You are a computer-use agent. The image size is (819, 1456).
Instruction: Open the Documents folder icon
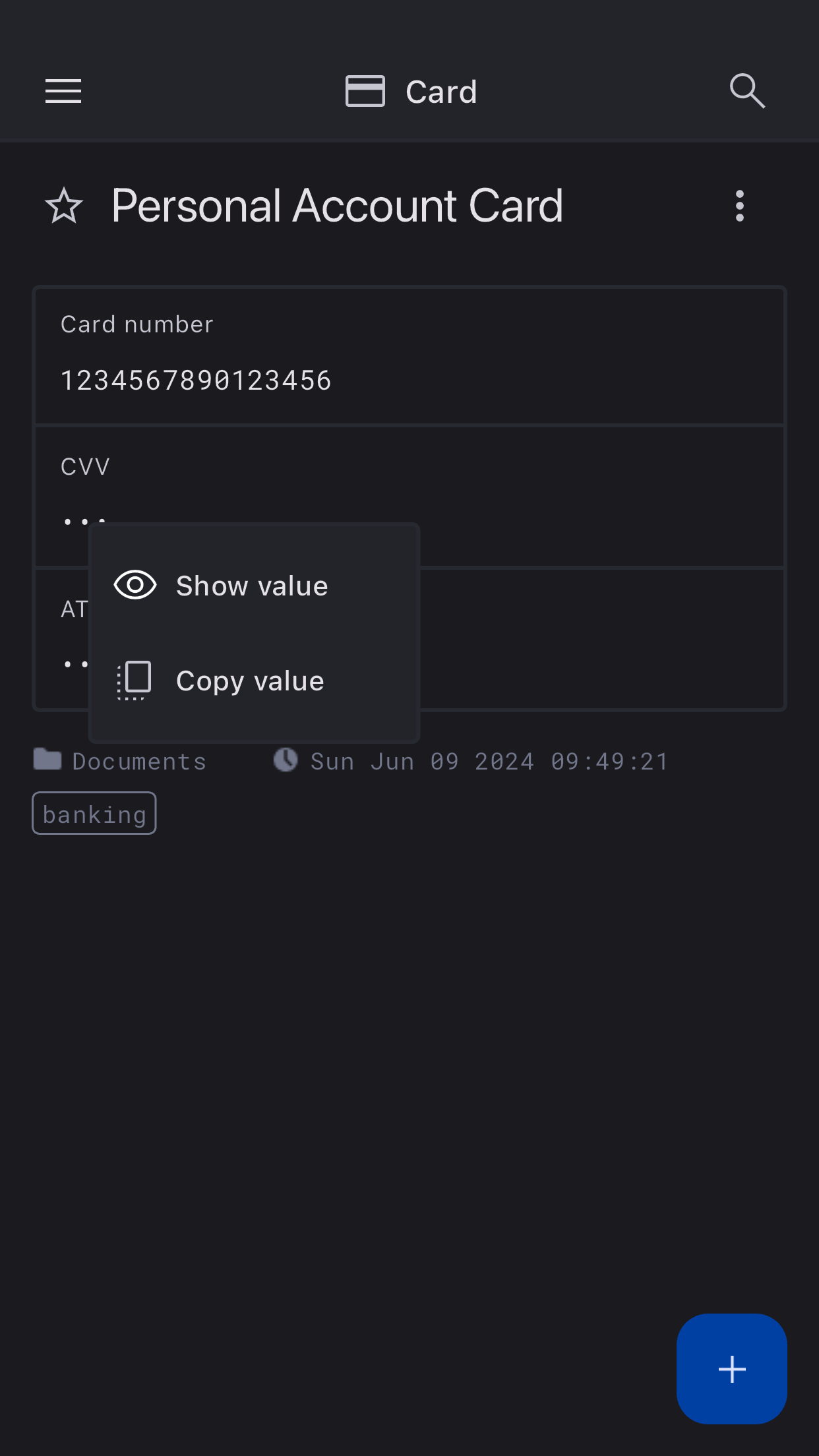click(x=47, y=760)
